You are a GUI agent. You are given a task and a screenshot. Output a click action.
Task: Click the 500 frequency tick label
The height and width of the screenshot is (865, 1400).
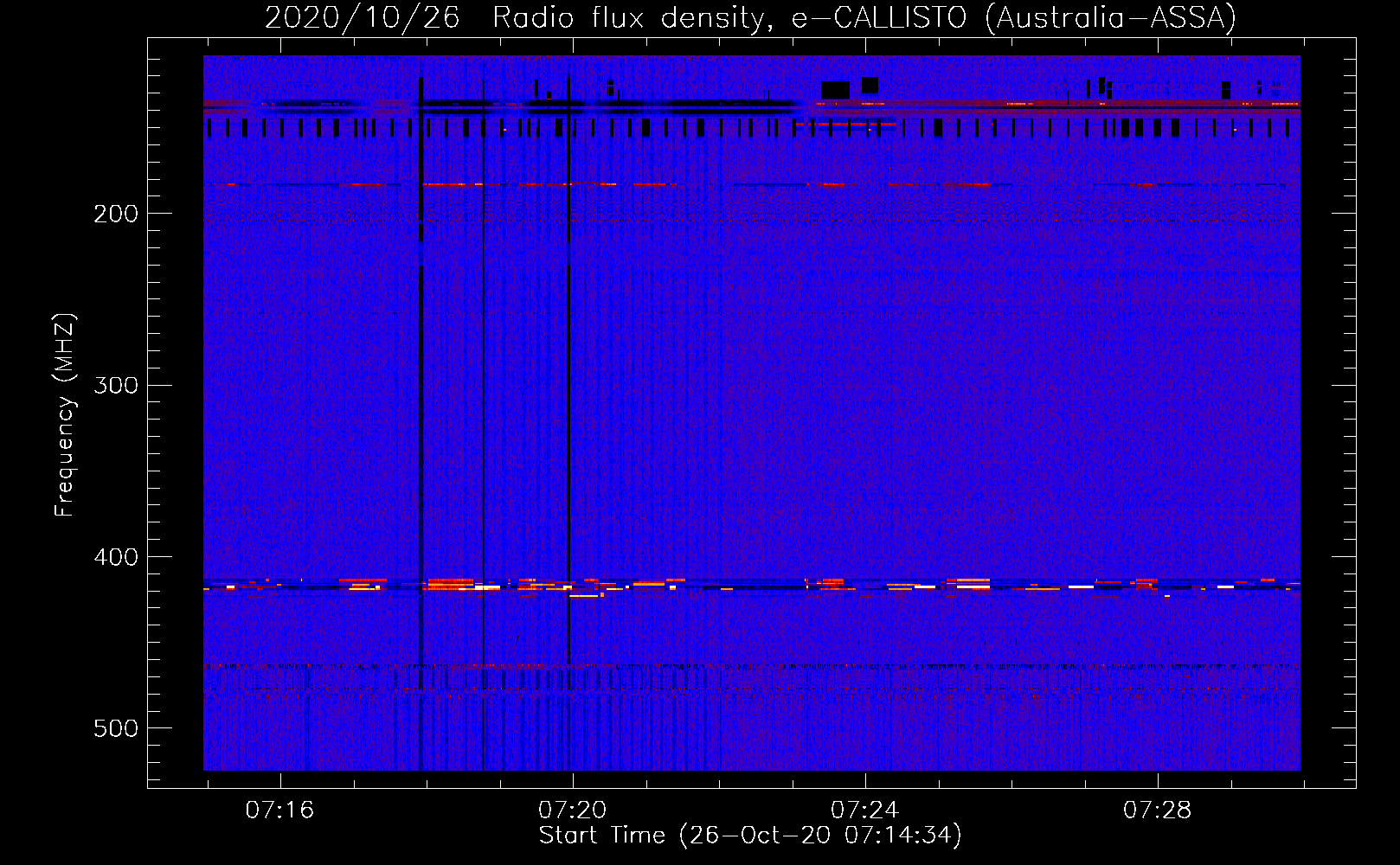(x=116, y=728)
